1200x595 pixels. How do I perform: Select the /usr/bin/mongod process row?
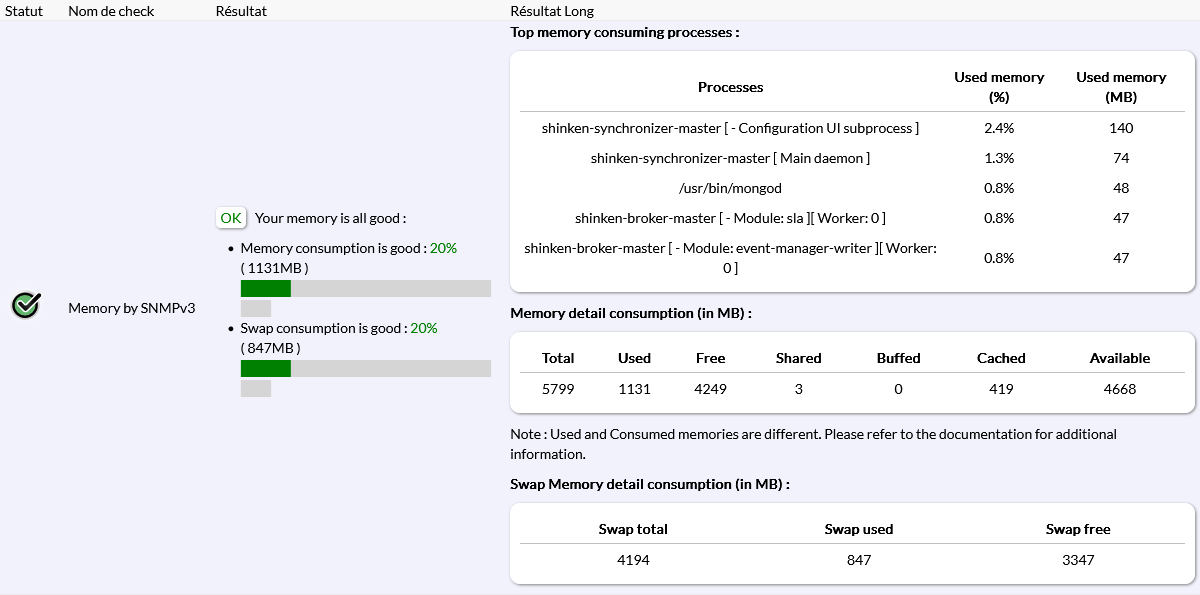(x=730, y=188)
